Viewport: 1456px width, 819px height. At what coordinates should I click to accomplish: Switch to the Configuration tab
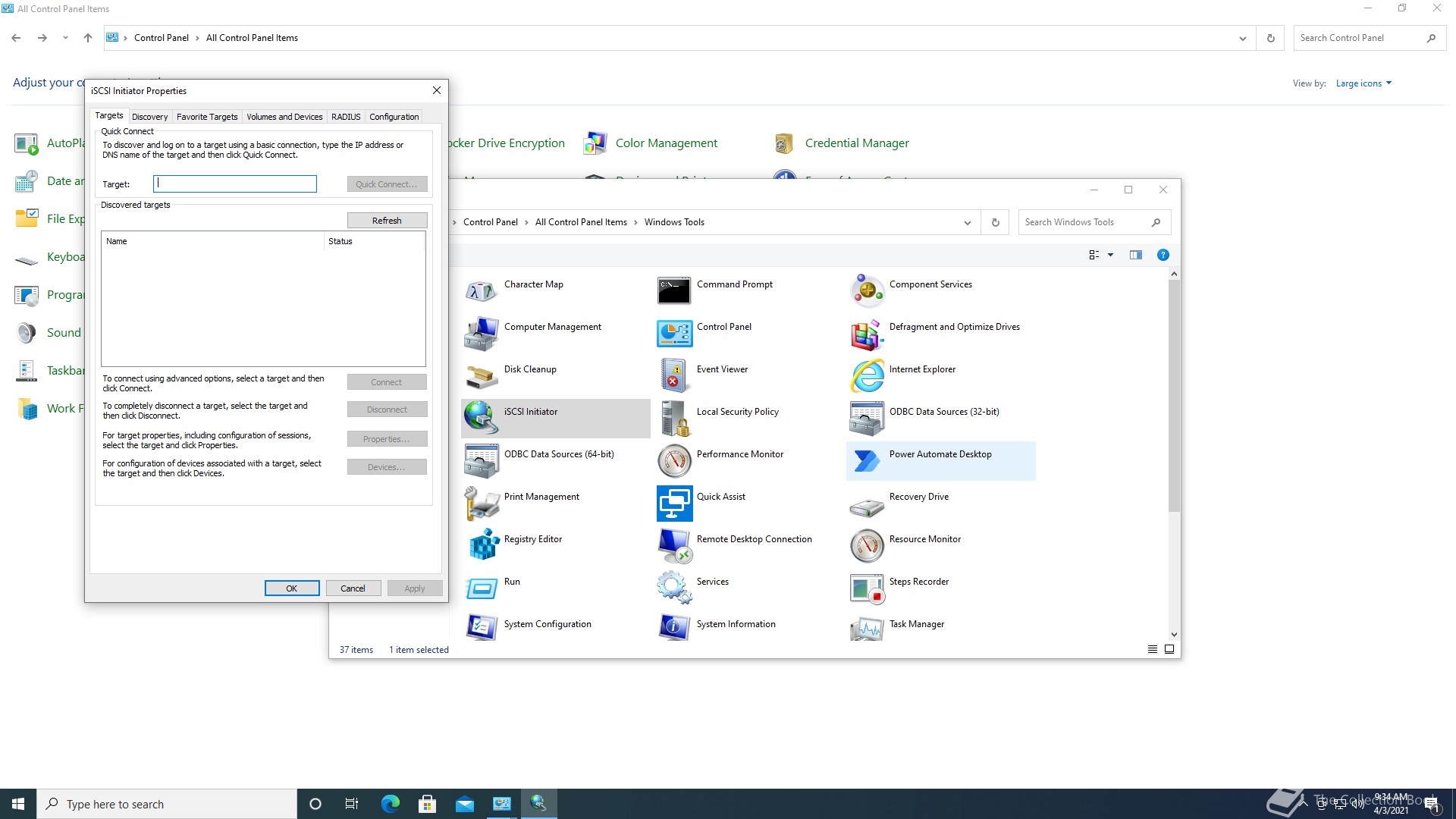394,117
